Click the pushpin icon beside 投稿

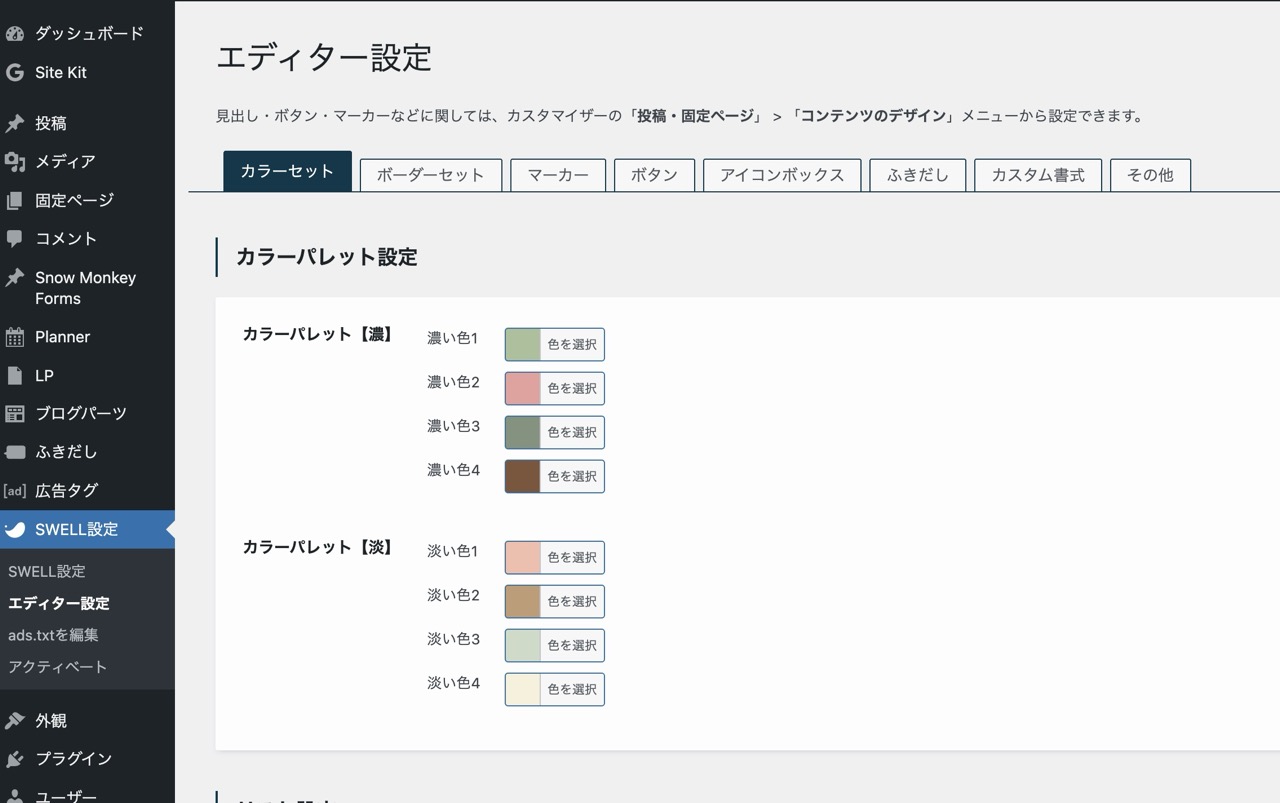(15, 124)
